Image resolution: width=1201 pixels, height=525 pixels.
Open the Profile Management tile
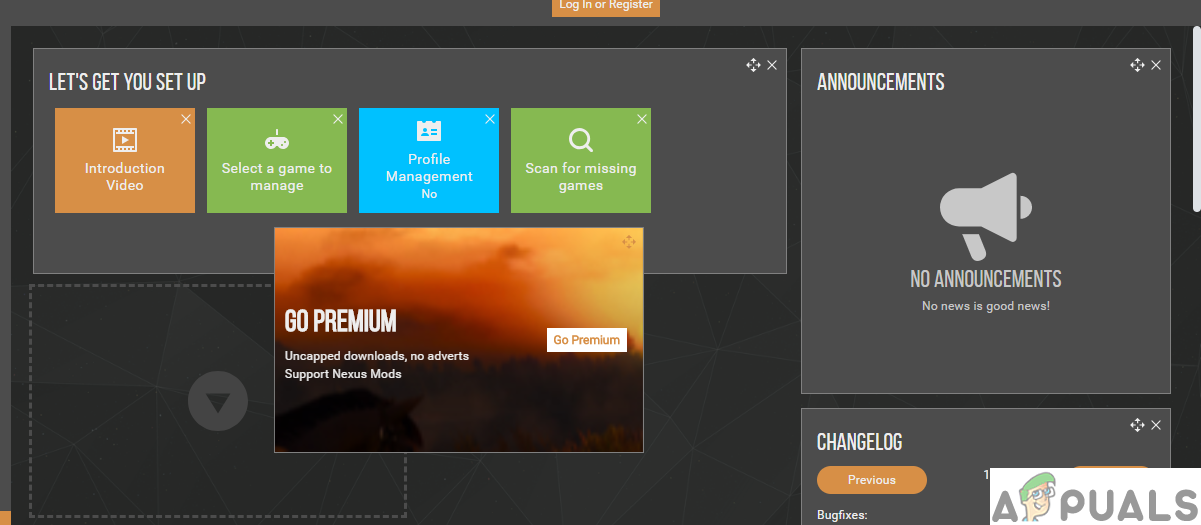pyautogui.click(x=429, y=161)
